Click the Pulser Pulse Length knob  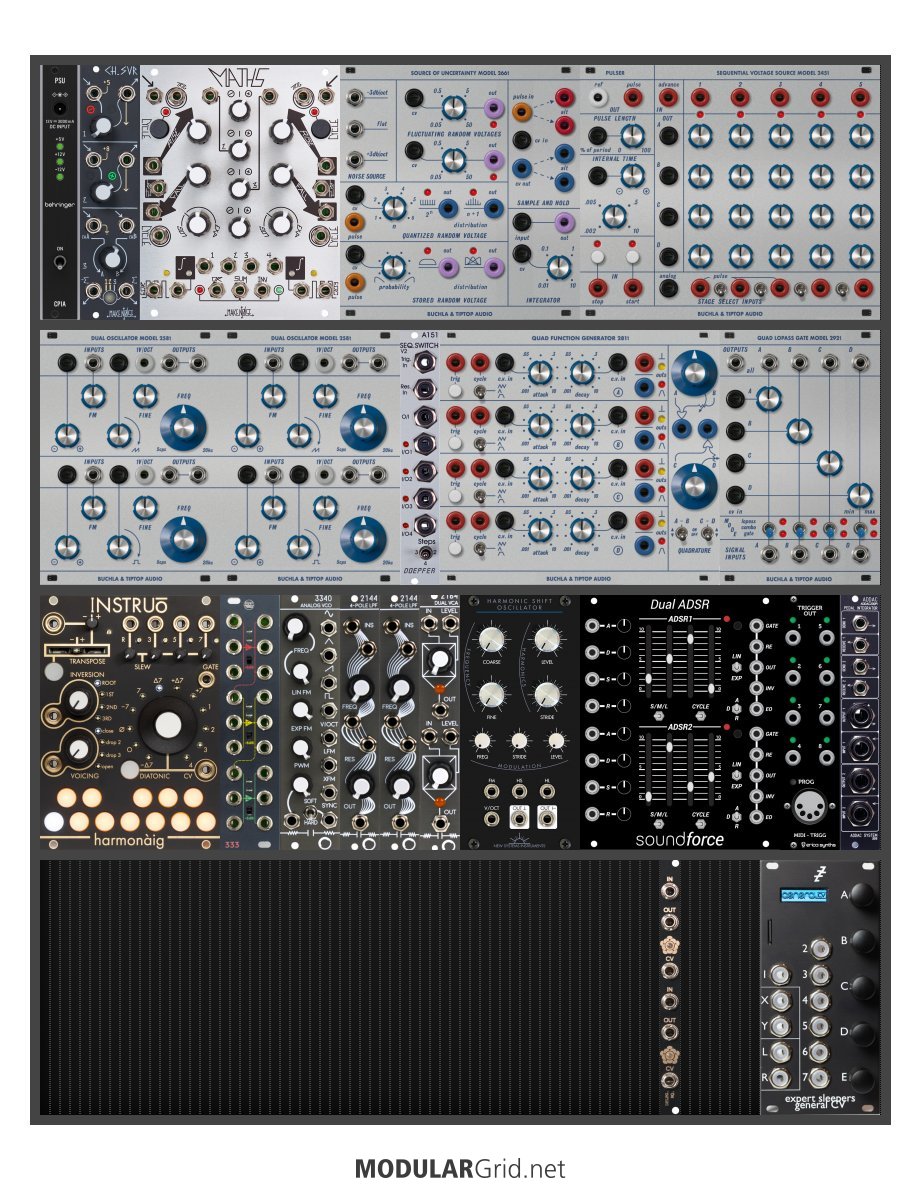tap(632, 136)
